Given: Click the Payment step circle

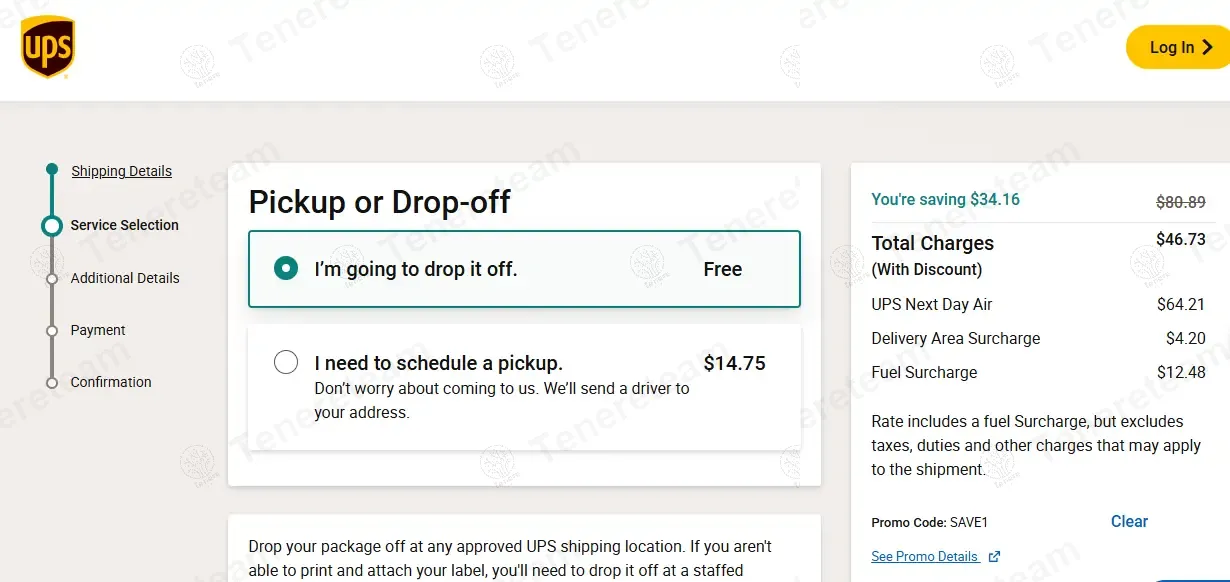Looking at the screenshot, I should [52, 331].
